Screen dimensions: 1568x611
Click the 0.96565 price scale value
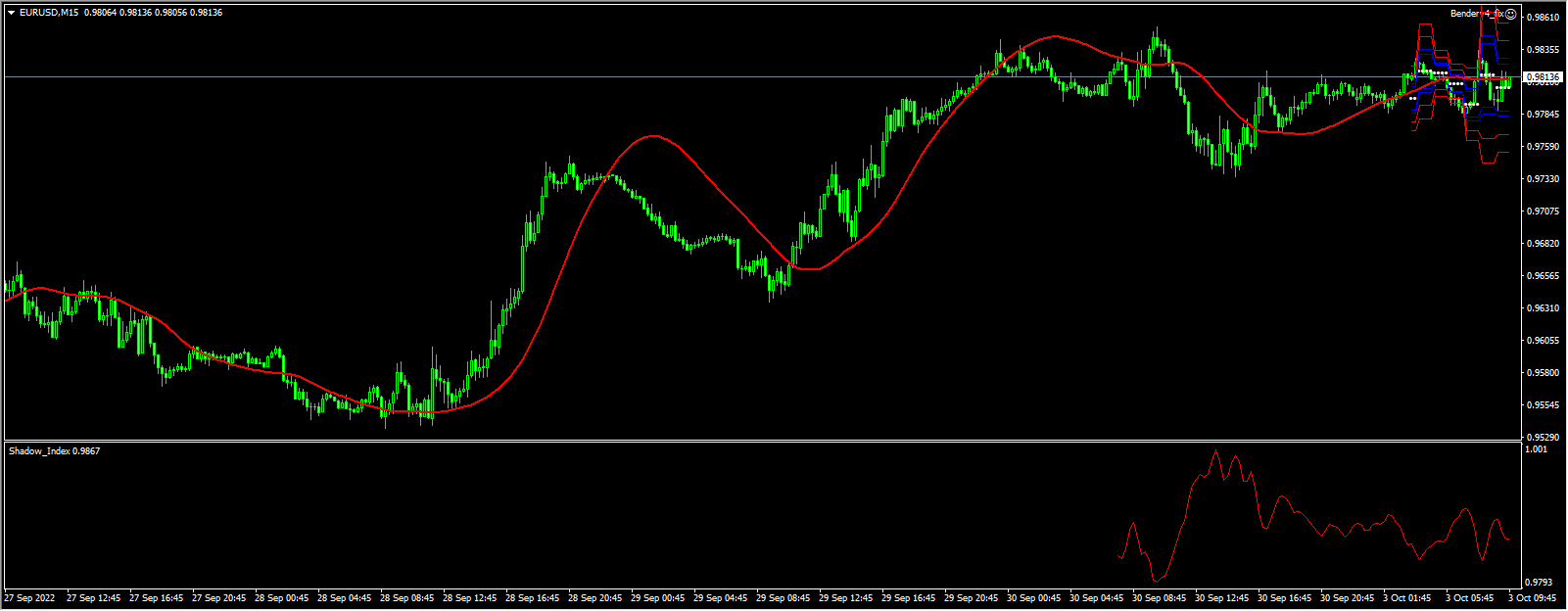tap(1544, 276)
